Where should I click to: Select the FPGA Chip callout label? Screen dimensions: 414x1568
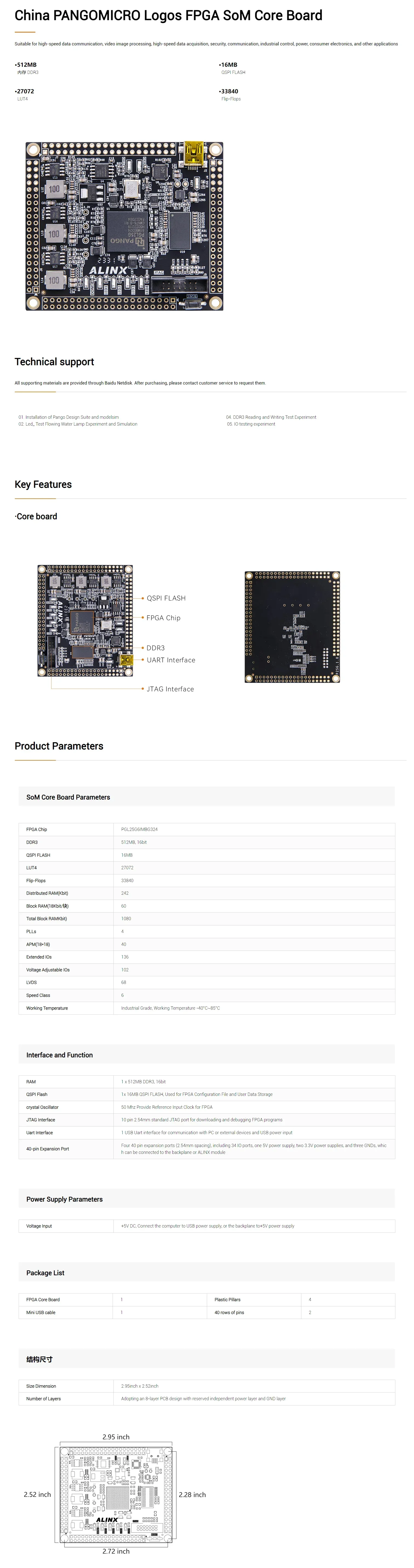coord(163,618)
